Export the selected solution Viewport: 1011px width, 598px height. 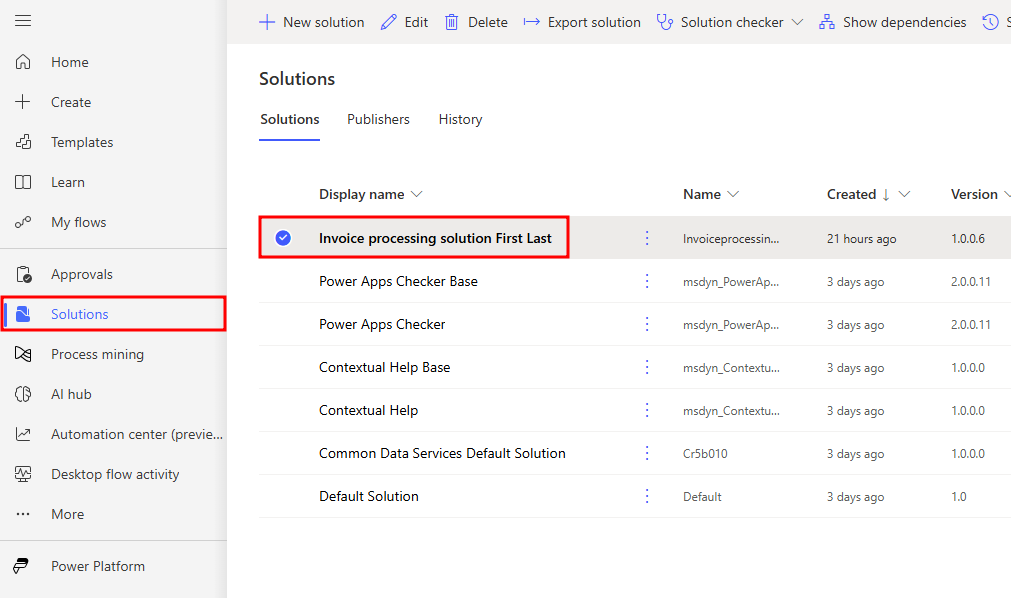[581, 21]
